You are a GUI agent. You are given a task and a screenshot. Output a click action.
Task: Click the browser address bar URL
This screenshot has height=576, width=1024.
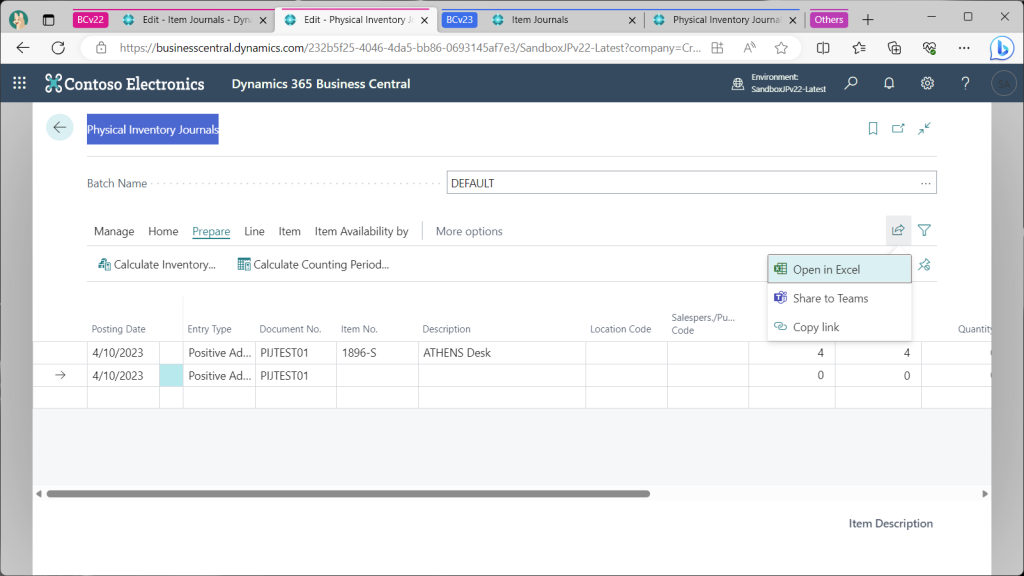[410, 48]
